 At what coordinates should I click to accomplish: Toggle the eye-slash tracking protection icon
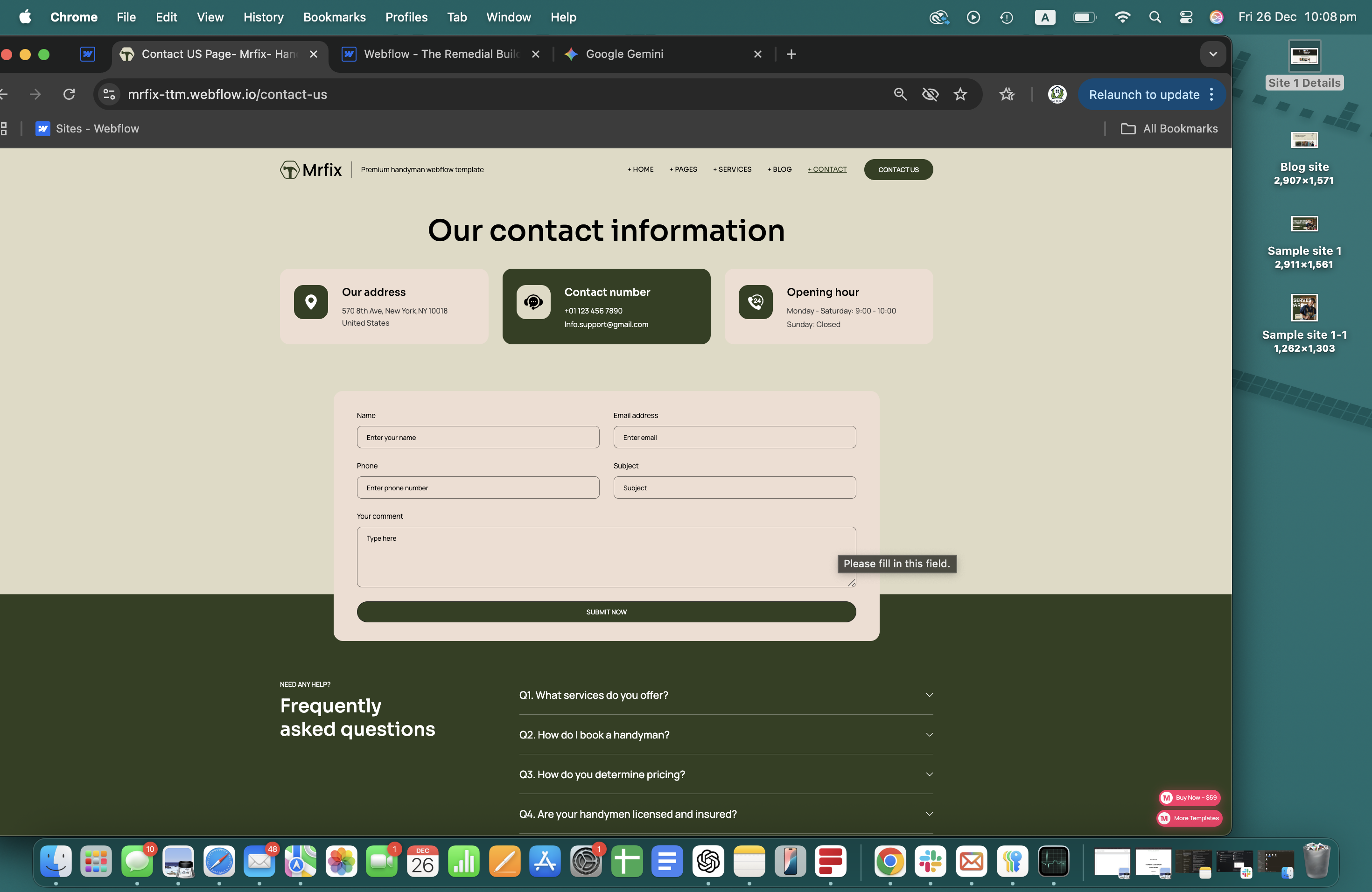point(930,94)
